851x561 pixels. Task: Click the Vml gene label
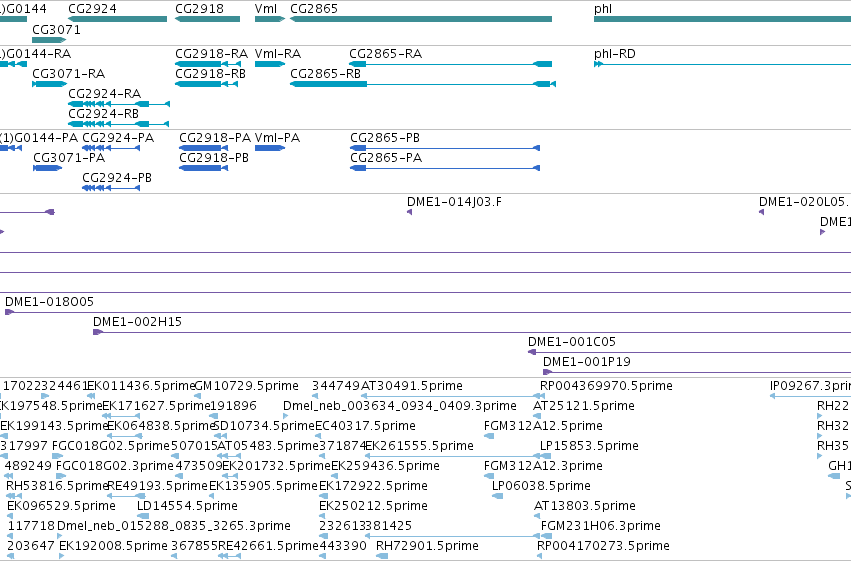coord(265,9)
